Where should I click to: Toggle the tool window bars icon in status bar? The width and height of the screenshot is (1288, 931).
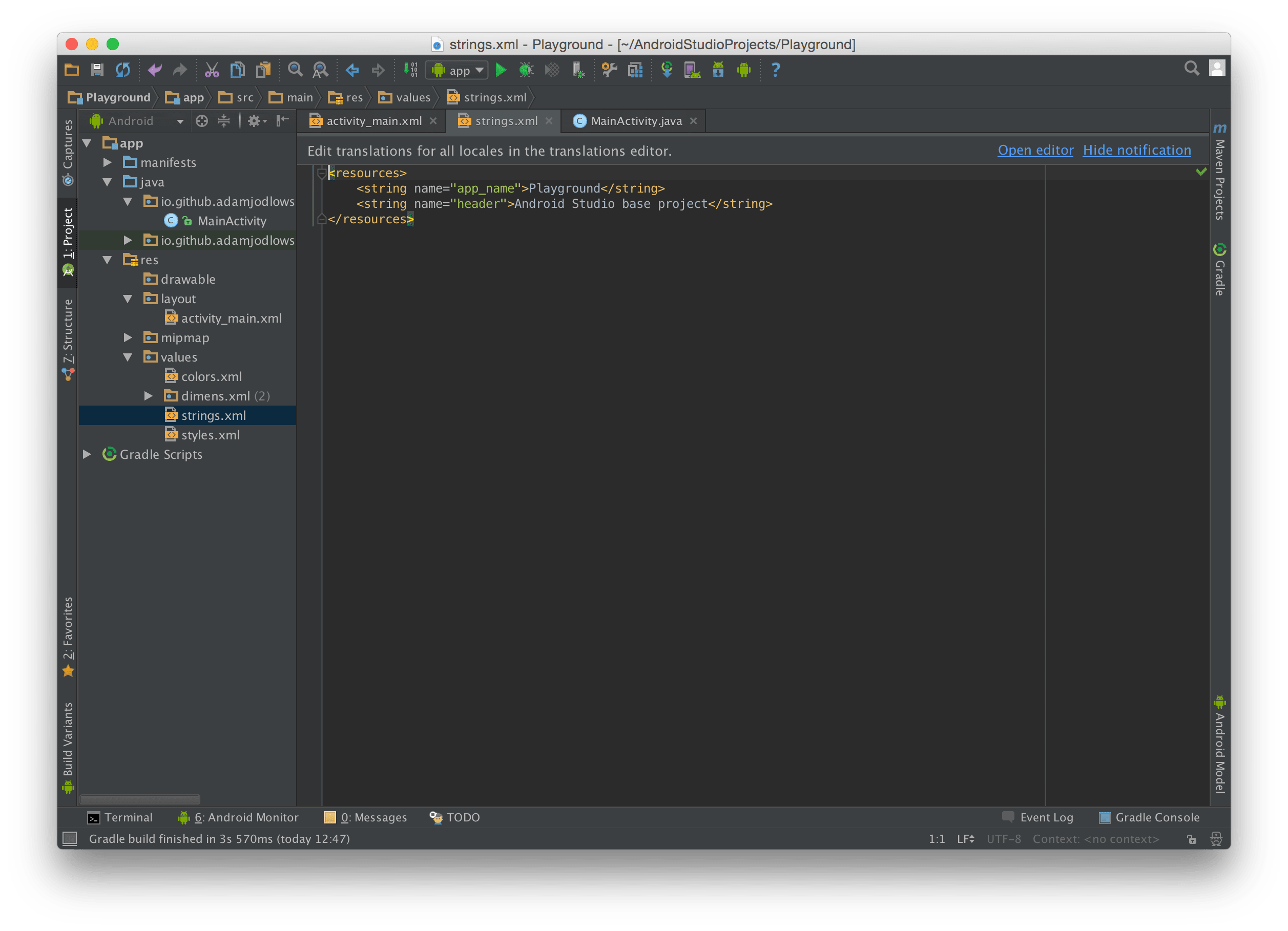click(70, 838)
